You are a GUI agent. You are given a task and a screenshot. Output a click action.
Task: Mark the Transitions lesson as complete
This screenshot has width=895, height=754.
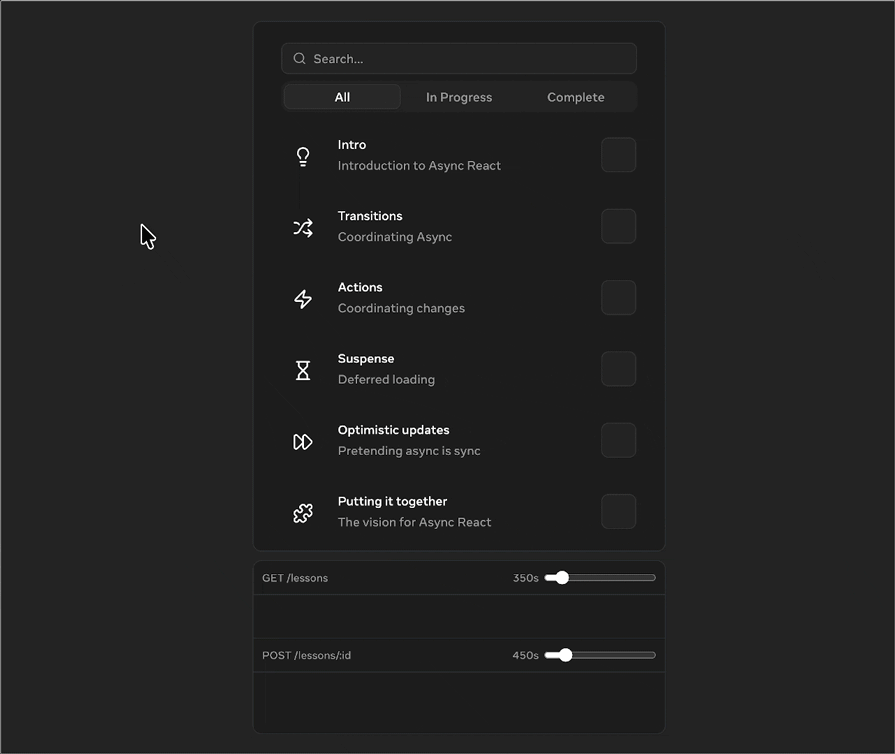618,226
